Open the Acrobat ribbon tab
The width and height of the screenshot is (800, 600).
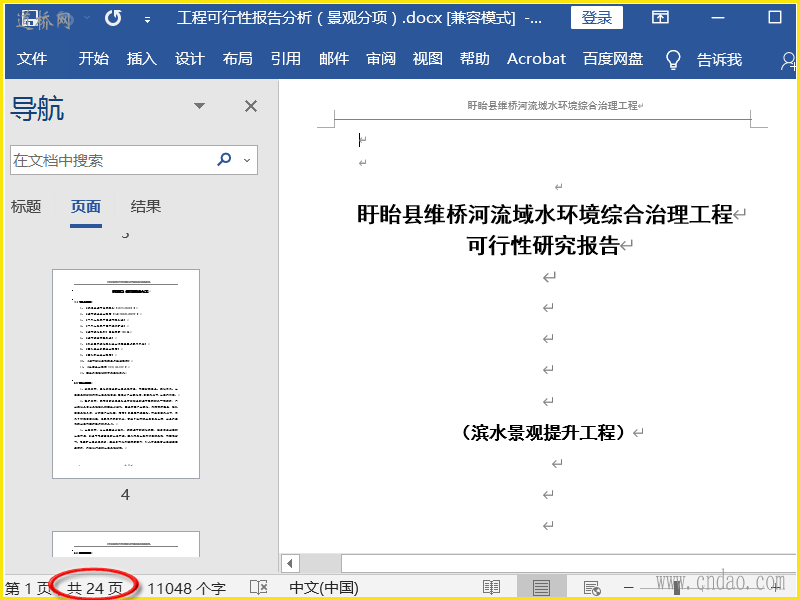536,59
